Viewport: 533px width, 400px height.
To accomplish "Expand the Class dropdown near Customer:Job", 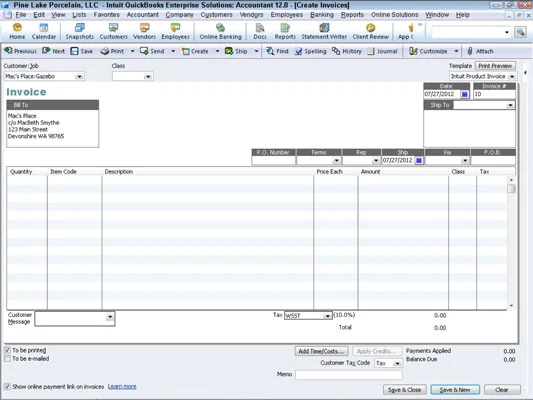I will 148,76.
